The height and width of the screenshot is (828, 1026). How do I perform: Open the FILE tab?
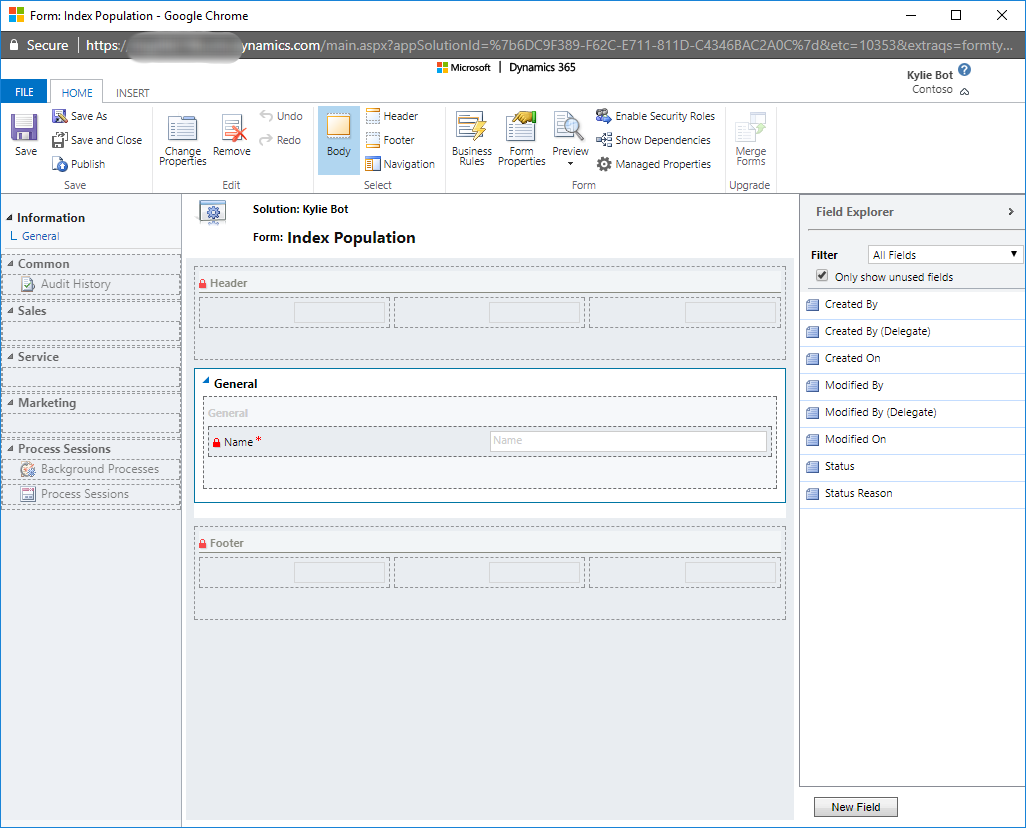point(24,92)
